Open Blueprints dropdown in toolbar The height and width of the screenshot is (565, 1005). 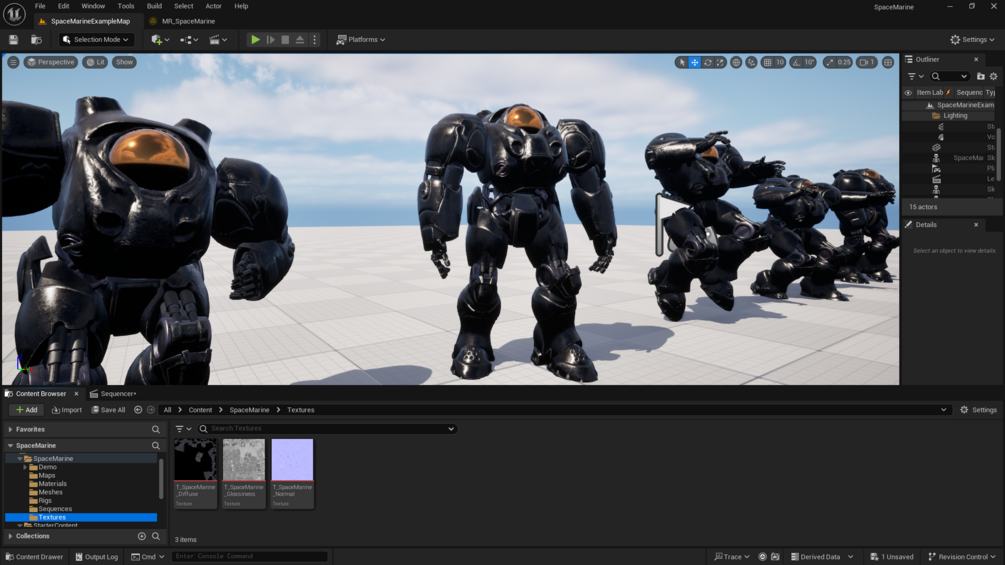[x=188, y=40]
